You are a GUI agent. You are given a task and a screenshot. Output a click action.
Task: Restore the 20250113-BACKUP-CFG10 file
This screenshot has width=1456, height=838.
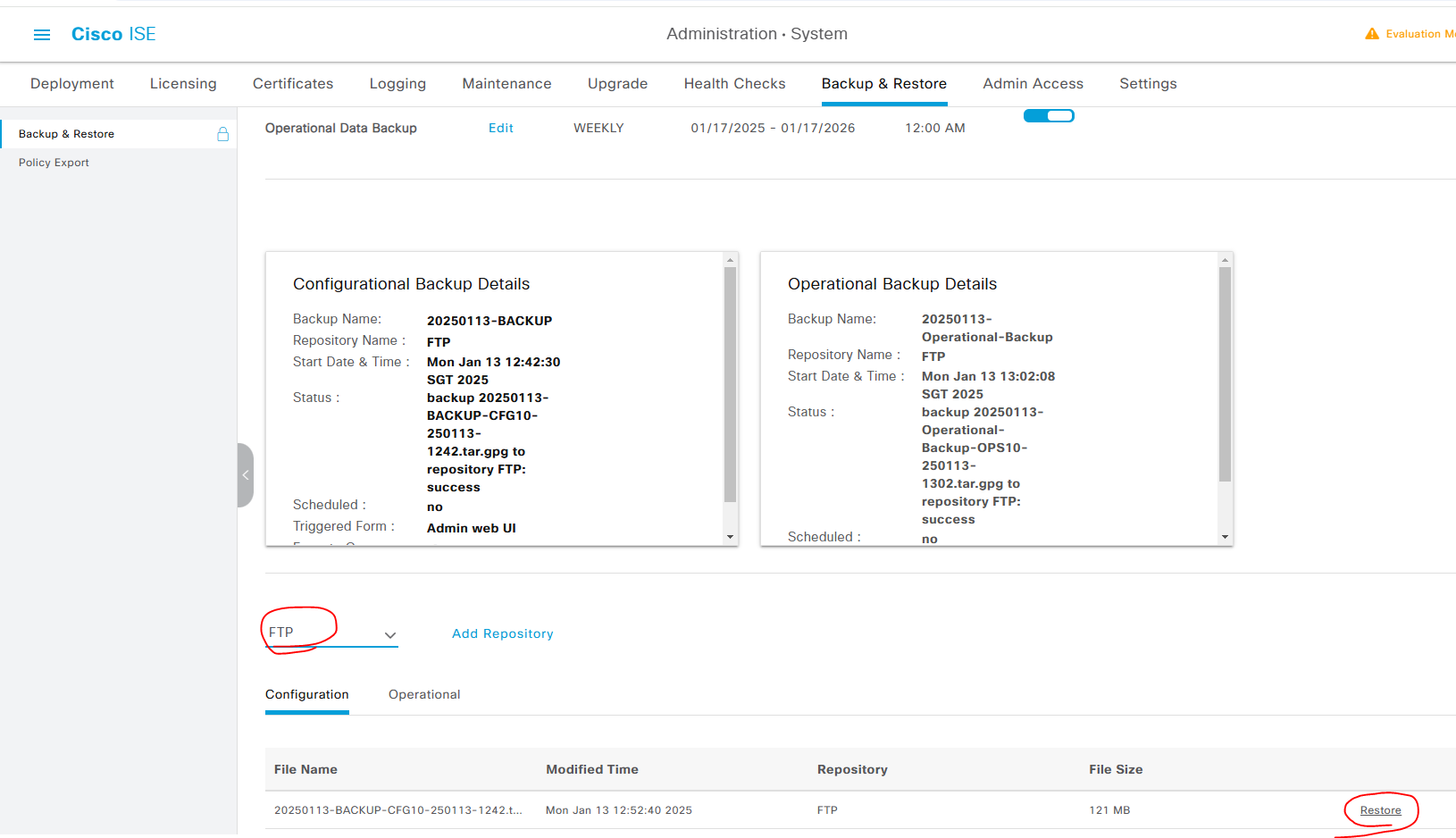(x=1381, y=810)
